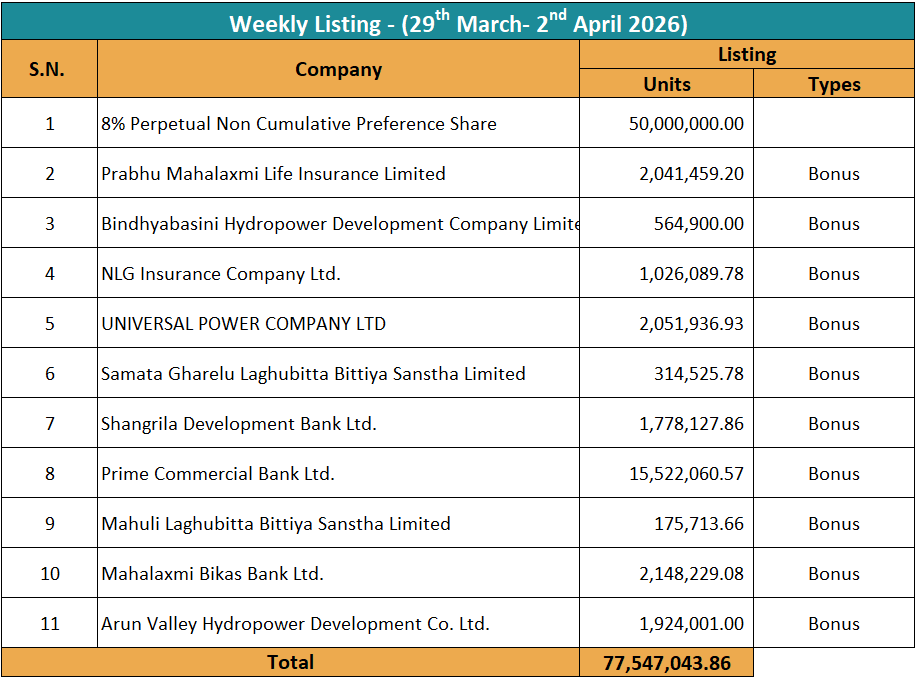Select Arun Valley Hydropower Development Co. cell
This screenshot has width=917, height=679.
tap(295, 624)
